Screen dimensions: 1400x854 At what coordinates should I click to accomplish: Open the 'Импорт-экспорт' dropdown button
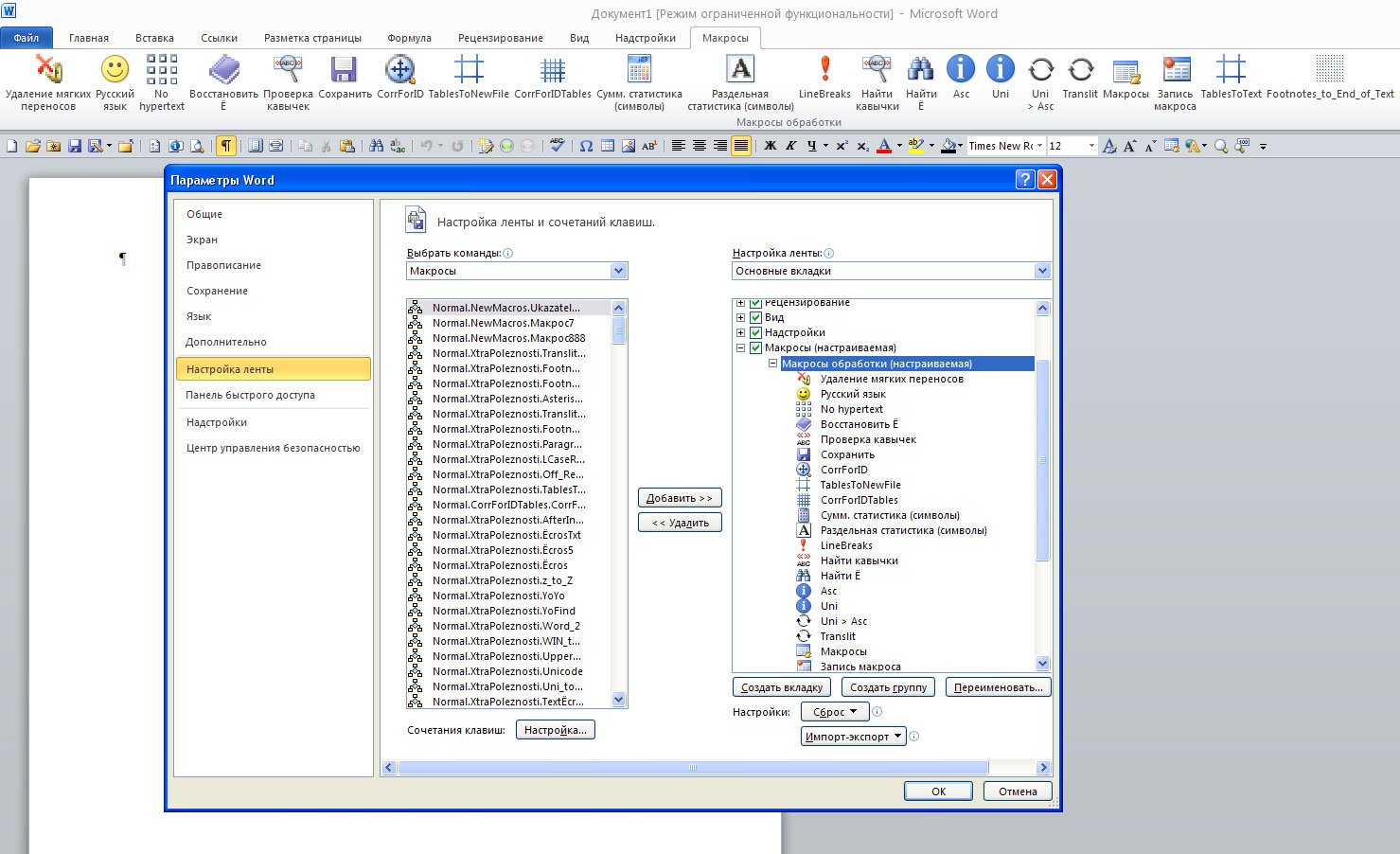pos(853,737)
